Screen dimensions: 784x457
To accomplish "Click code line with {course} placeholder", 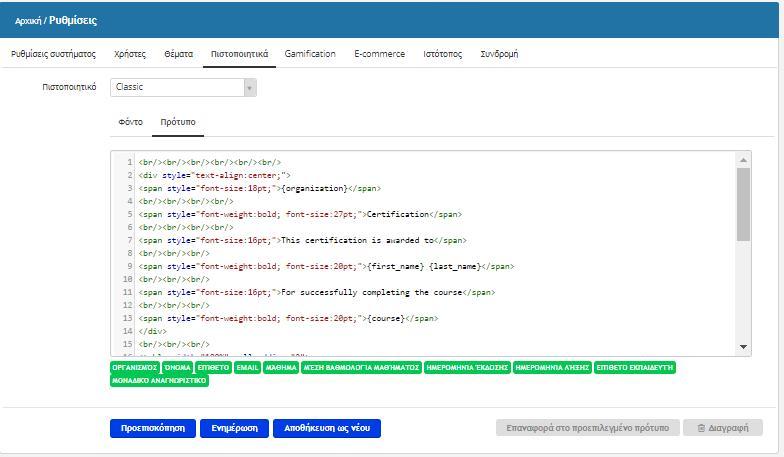I will coord(288,318).
